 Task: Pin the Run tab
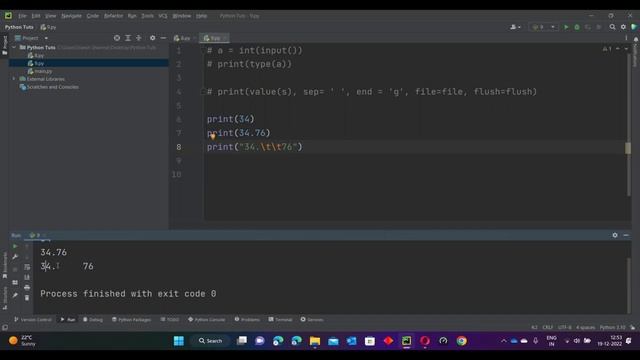point(15,295)
